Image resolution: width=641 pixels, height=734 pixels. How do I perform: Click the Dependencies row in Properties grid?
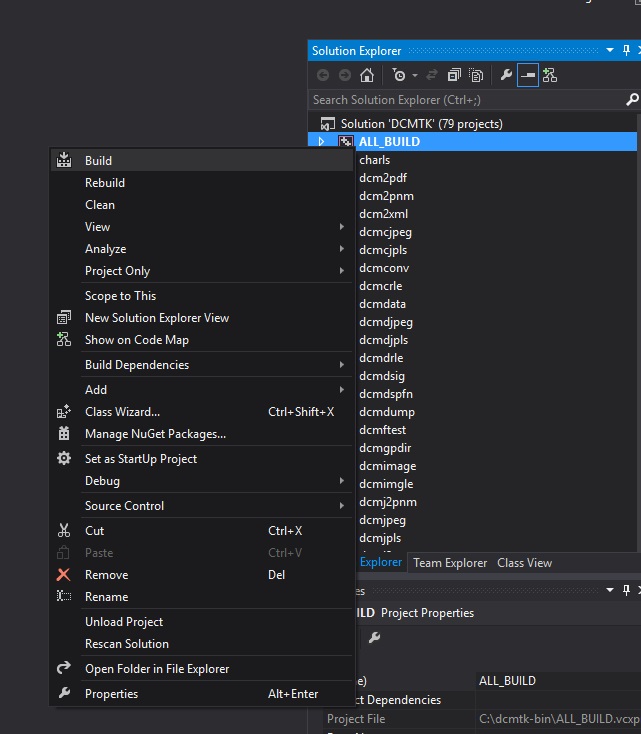(496, 700)
